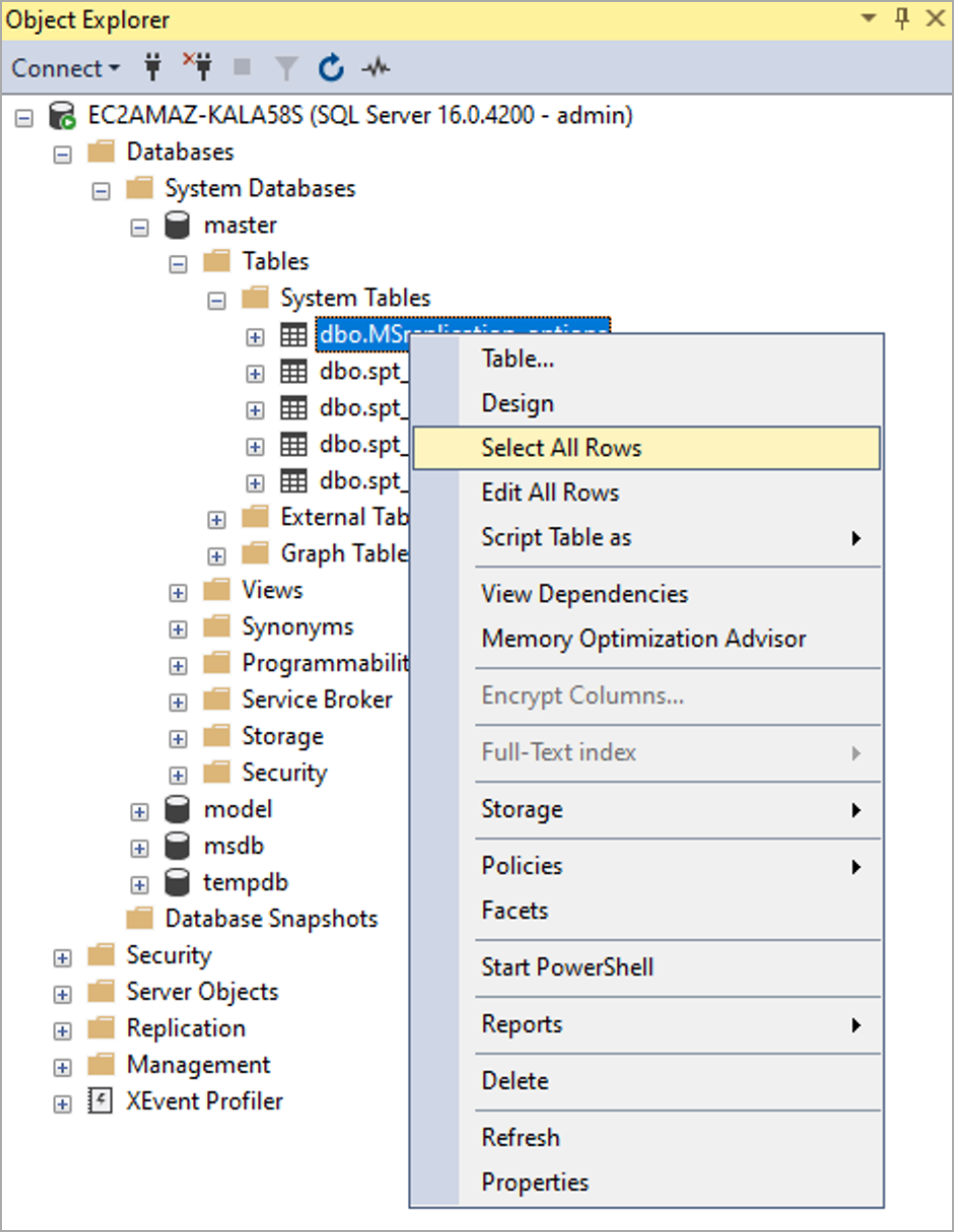Collapse the Databases node
The height and width of the screenshot is (1232, 954).
click(63, 154)
